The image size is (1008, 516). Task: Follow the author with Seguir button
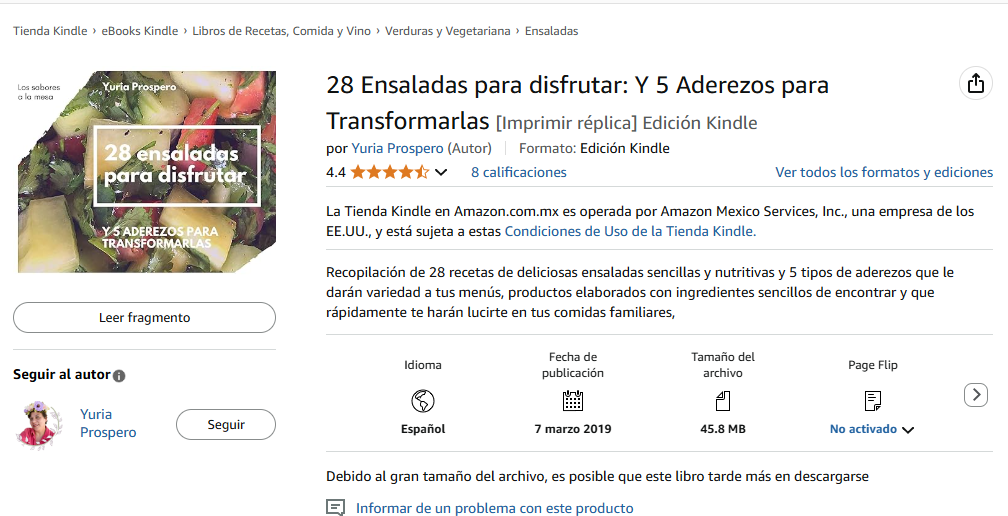click(x=226, y=424)
